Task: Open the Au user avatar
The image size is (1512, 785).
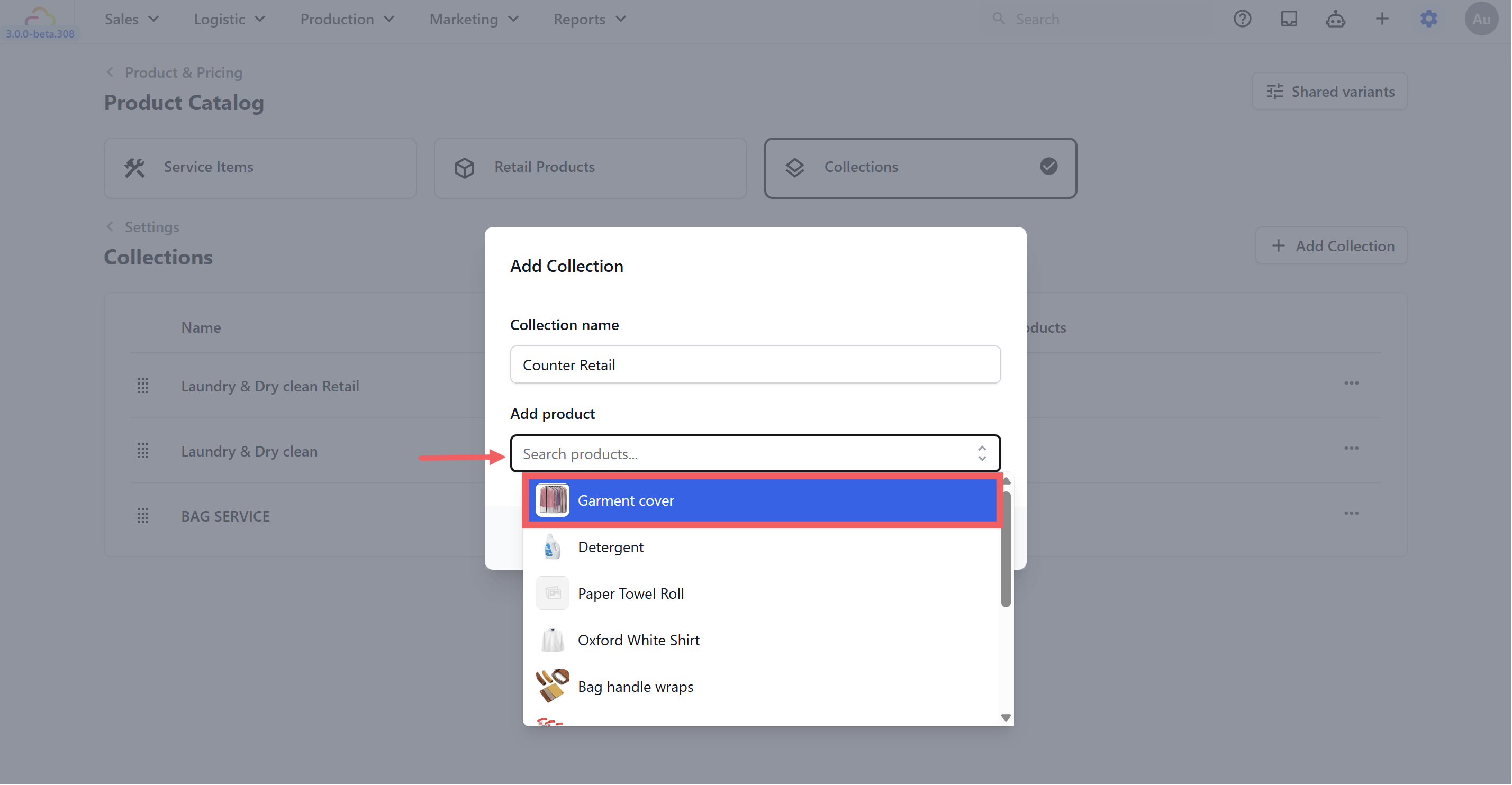Action: pos(1481,19)
